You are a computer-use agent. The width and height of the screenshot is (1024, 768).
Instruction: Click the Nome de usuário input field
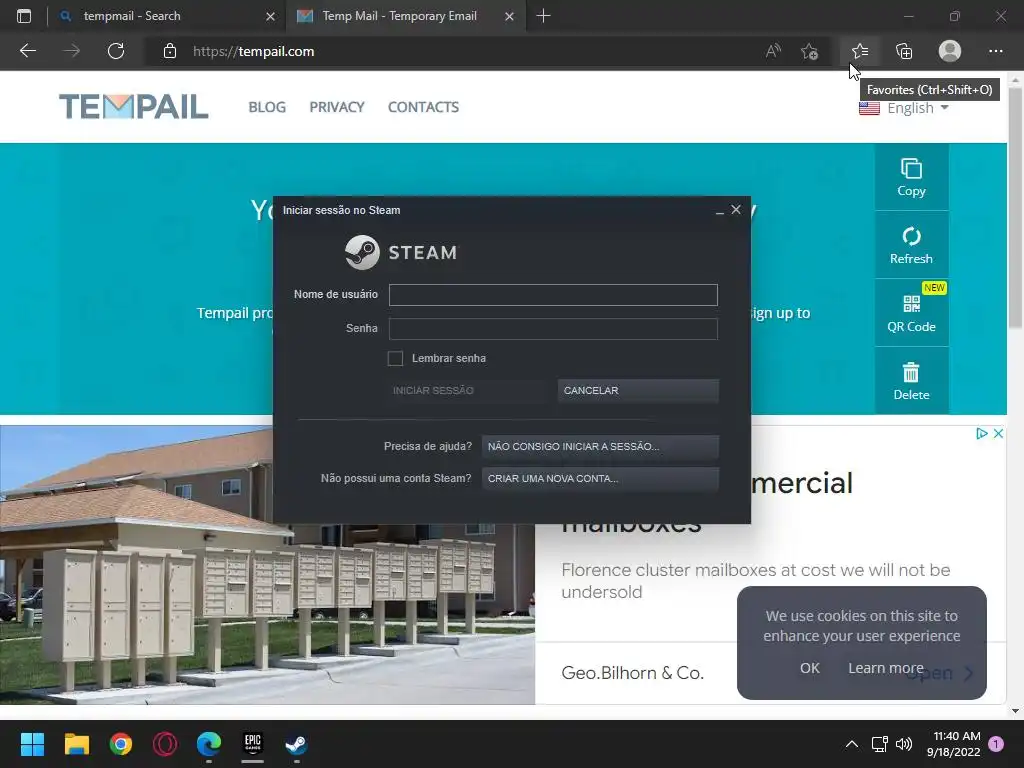click(553, 295)
